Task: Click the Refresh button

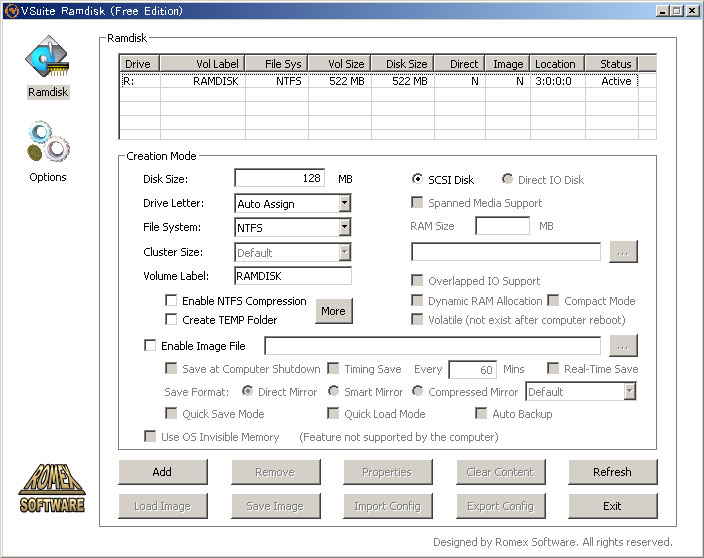Action: coord(613,472)
